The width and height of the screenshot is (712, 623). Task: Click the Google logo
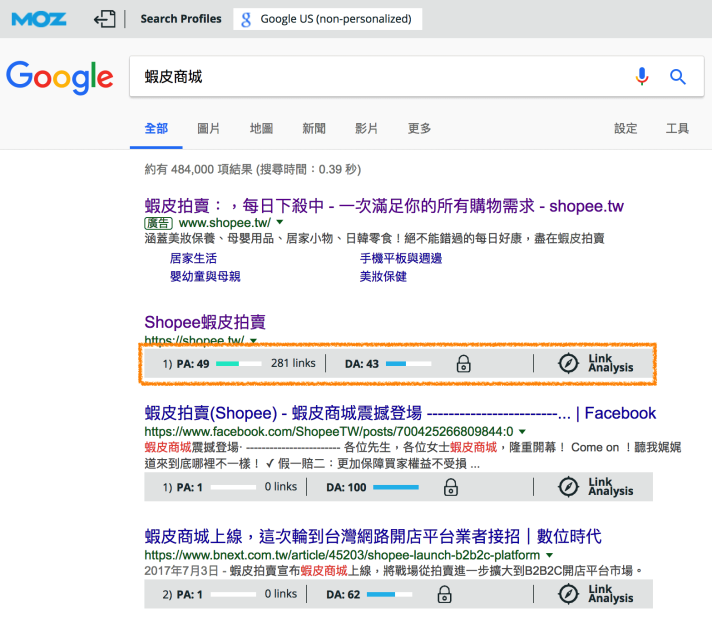coord(59,77)
